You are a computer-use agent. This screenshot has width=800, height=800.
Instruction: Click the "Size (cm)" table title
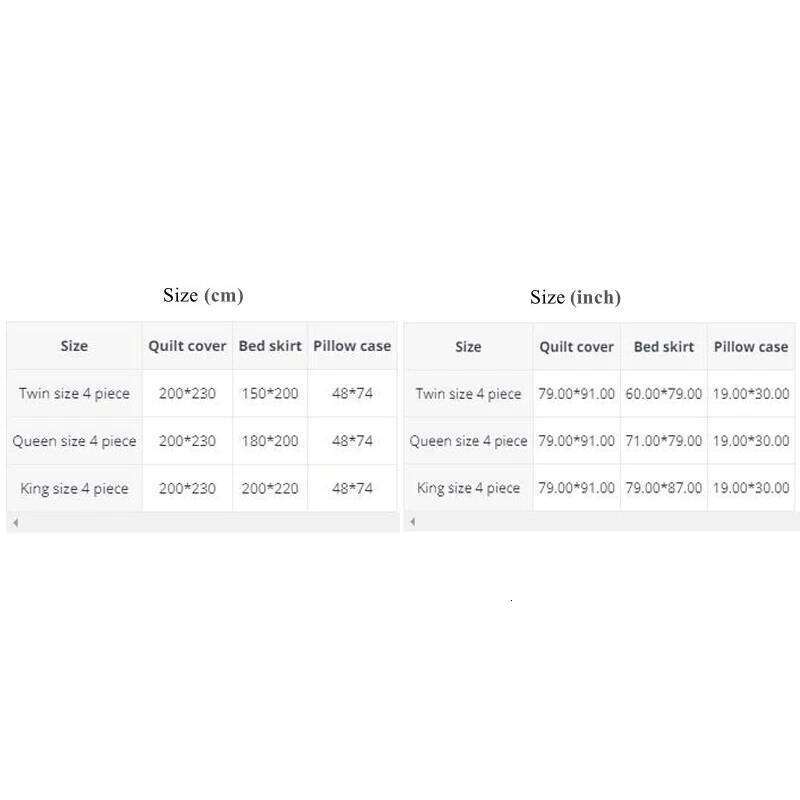(x=203, y=295)
